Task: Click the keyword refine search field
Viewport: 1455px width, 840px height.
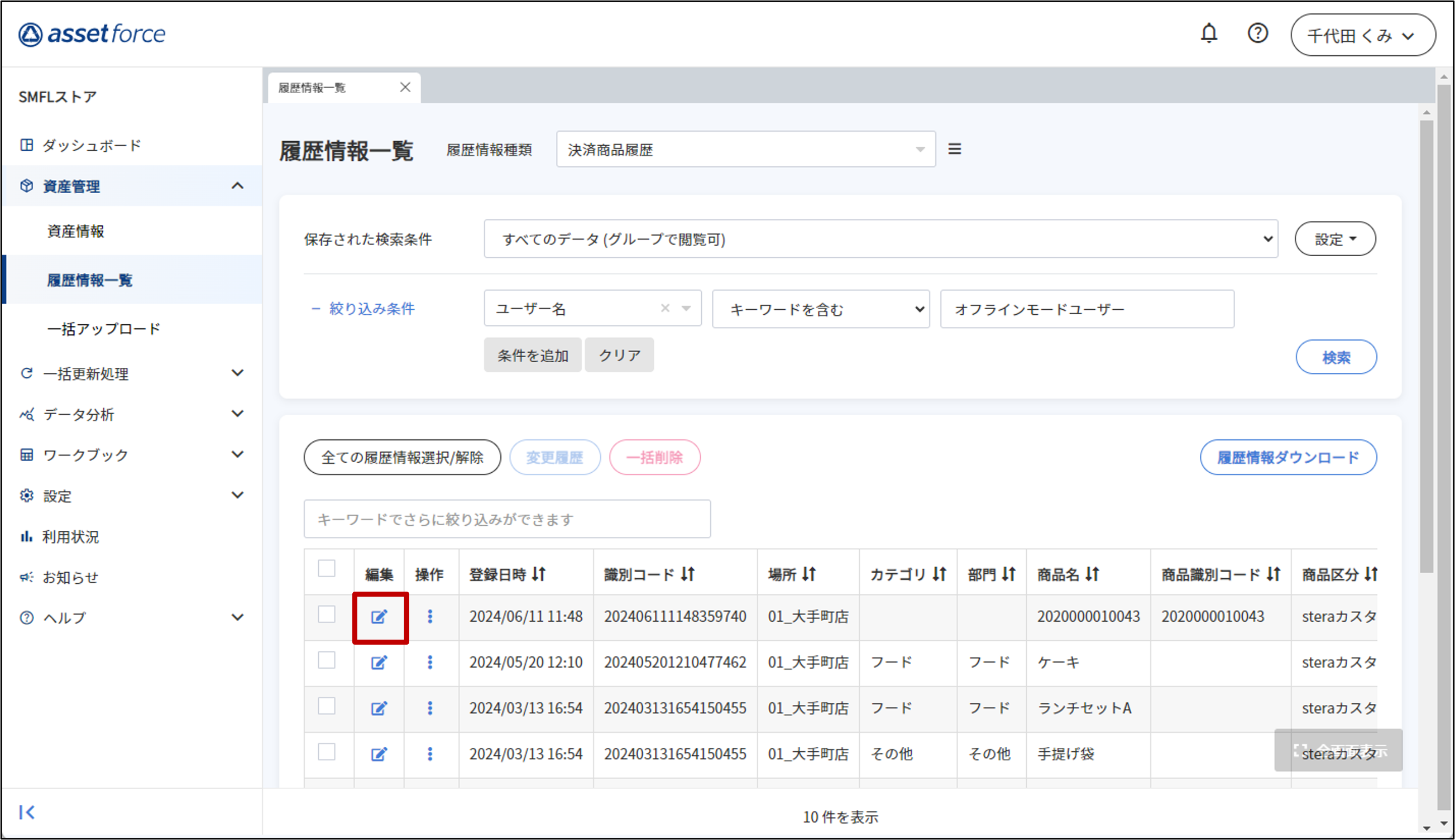Action: point(506,519)
